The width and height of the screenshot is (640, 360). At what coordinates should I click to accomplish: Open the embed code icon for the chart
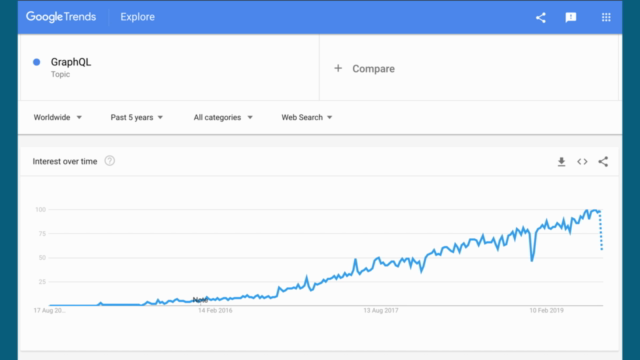582,162
